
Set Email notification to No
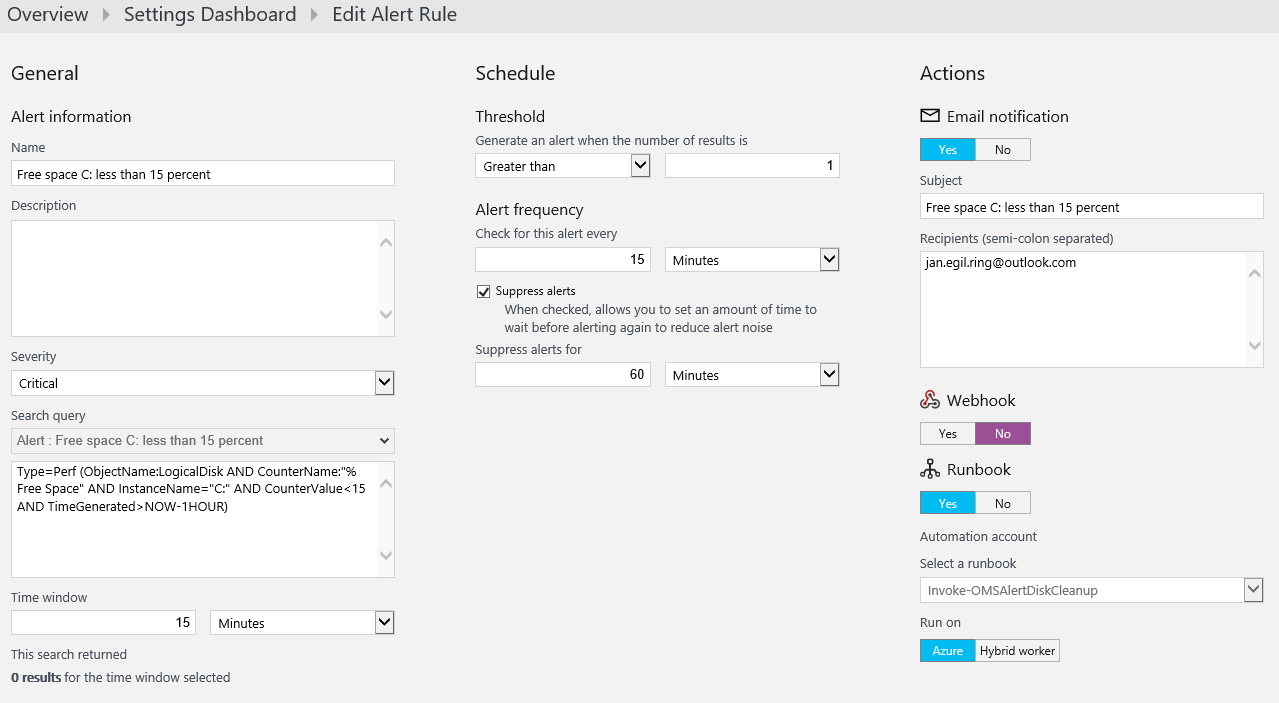click(1002, 150)
